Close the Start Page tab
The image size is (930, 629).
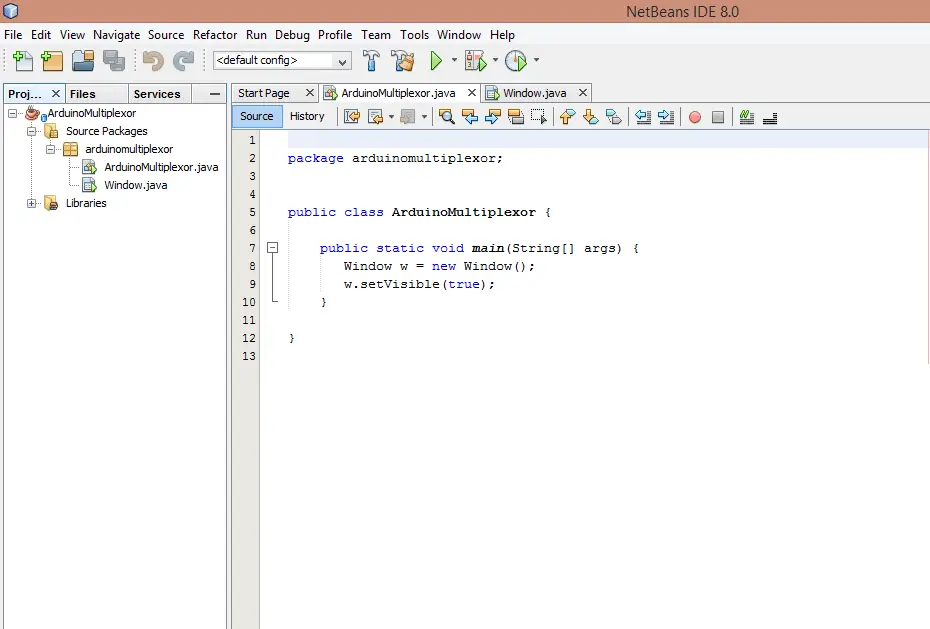(x=309, y=92)
